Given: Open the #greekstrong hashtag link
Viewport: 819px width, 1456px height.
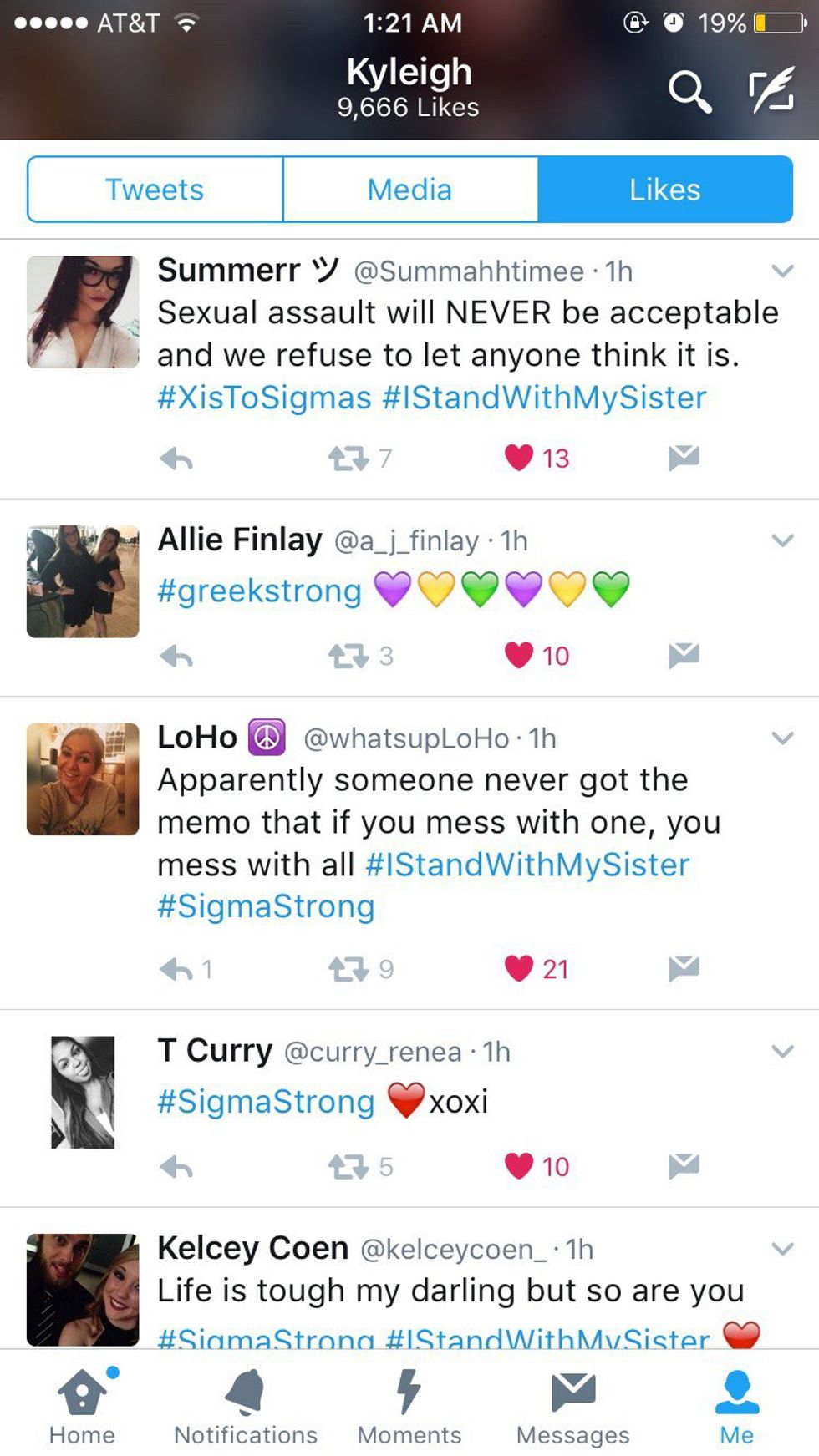Looking at the screenshot, I should coord(259,591).
